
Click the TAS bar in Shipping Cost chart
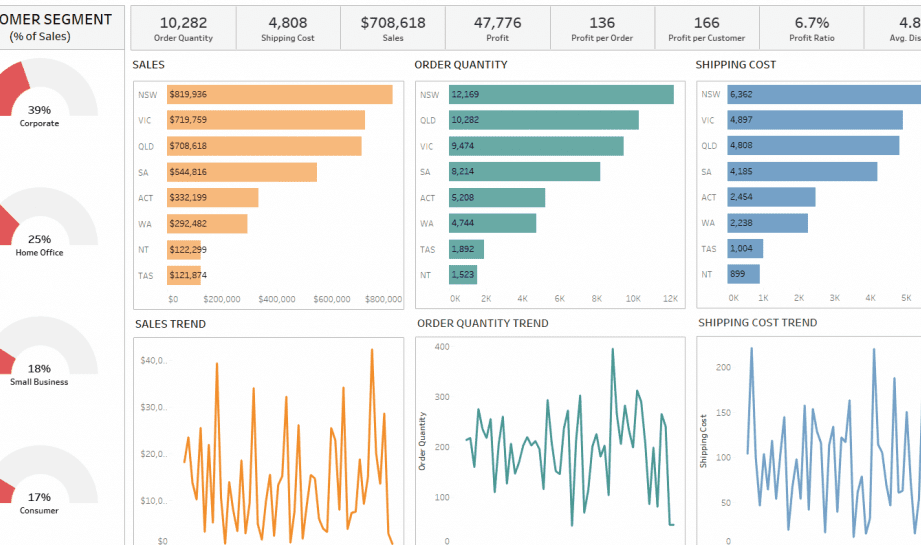745,248
